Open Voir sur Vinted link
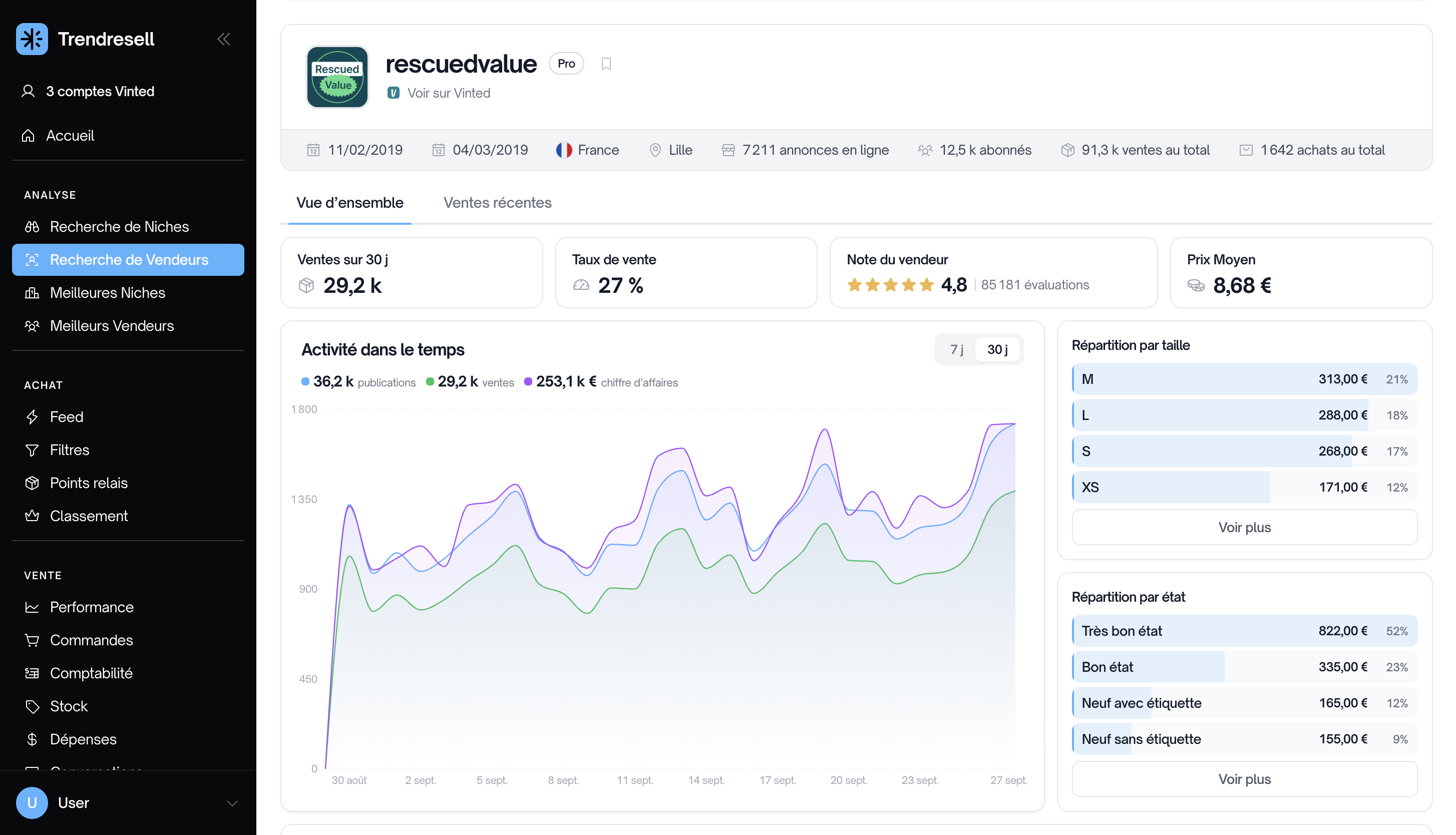The width and height of the screenshot is (1456, 835). coord(439,93)
